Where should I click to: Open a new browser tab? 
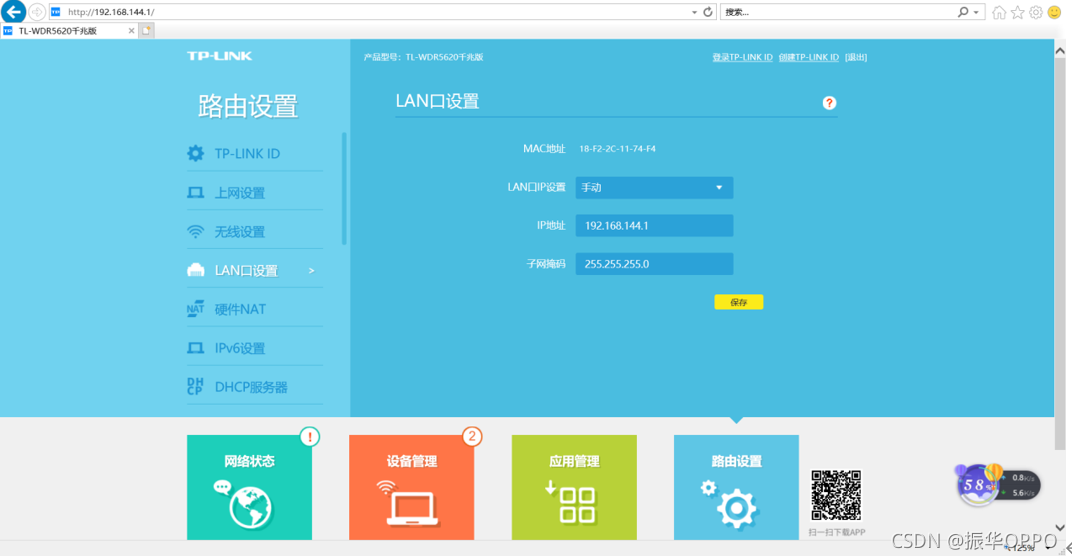click(146, 31)
